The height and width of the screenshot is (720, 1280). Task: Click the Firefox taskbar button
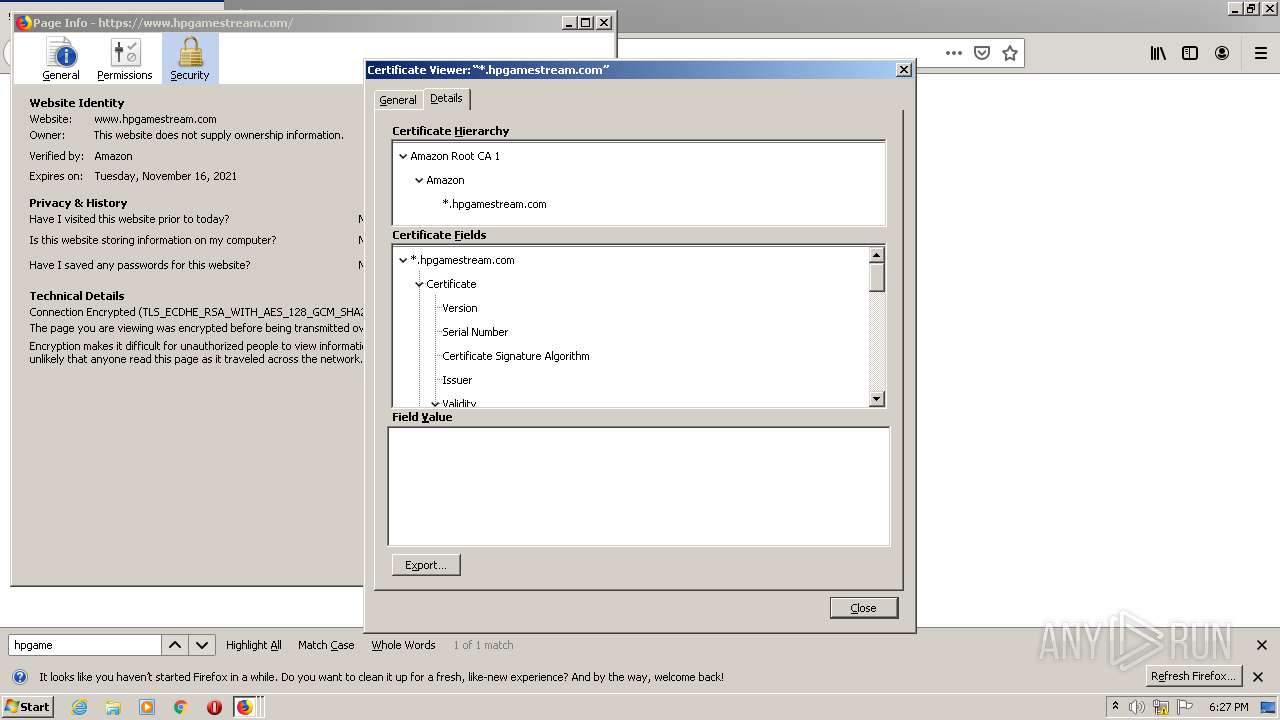248,707
